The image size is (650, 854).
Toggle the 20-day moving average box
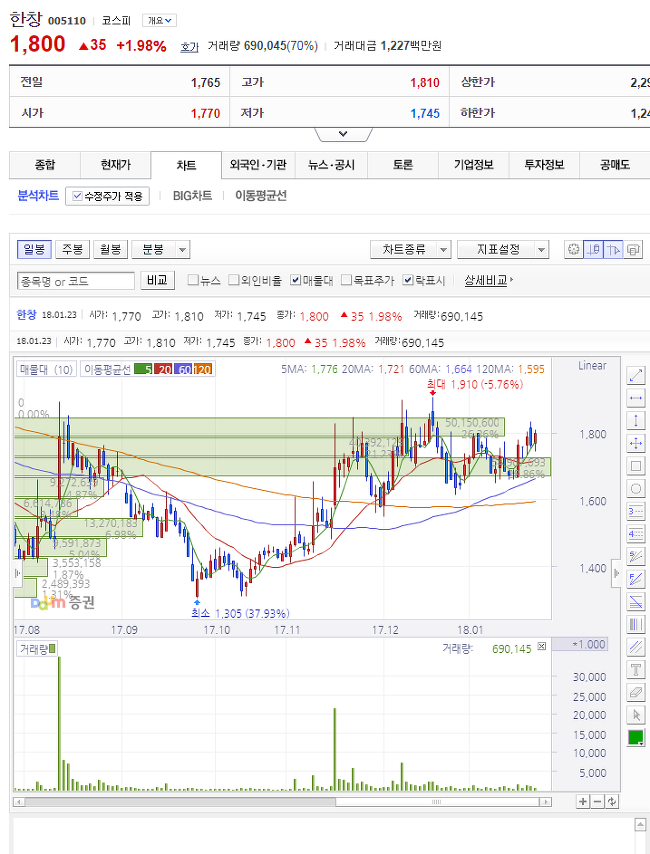(x=162, y=369)
